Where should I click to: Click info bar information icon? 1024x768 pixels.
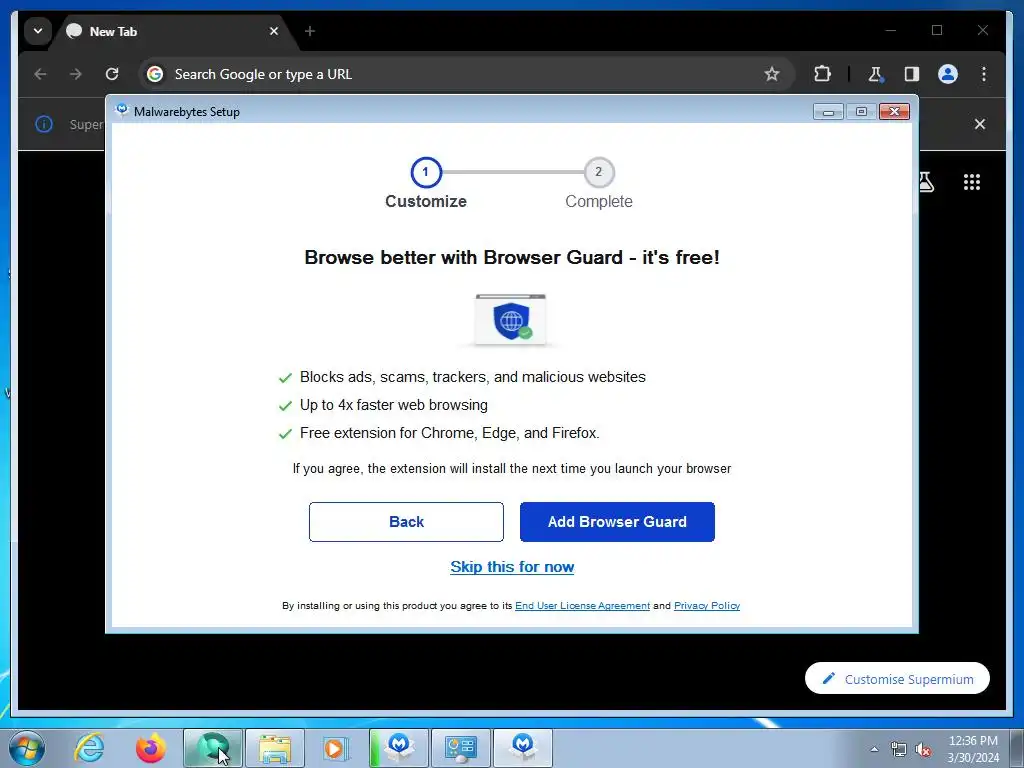44,124
